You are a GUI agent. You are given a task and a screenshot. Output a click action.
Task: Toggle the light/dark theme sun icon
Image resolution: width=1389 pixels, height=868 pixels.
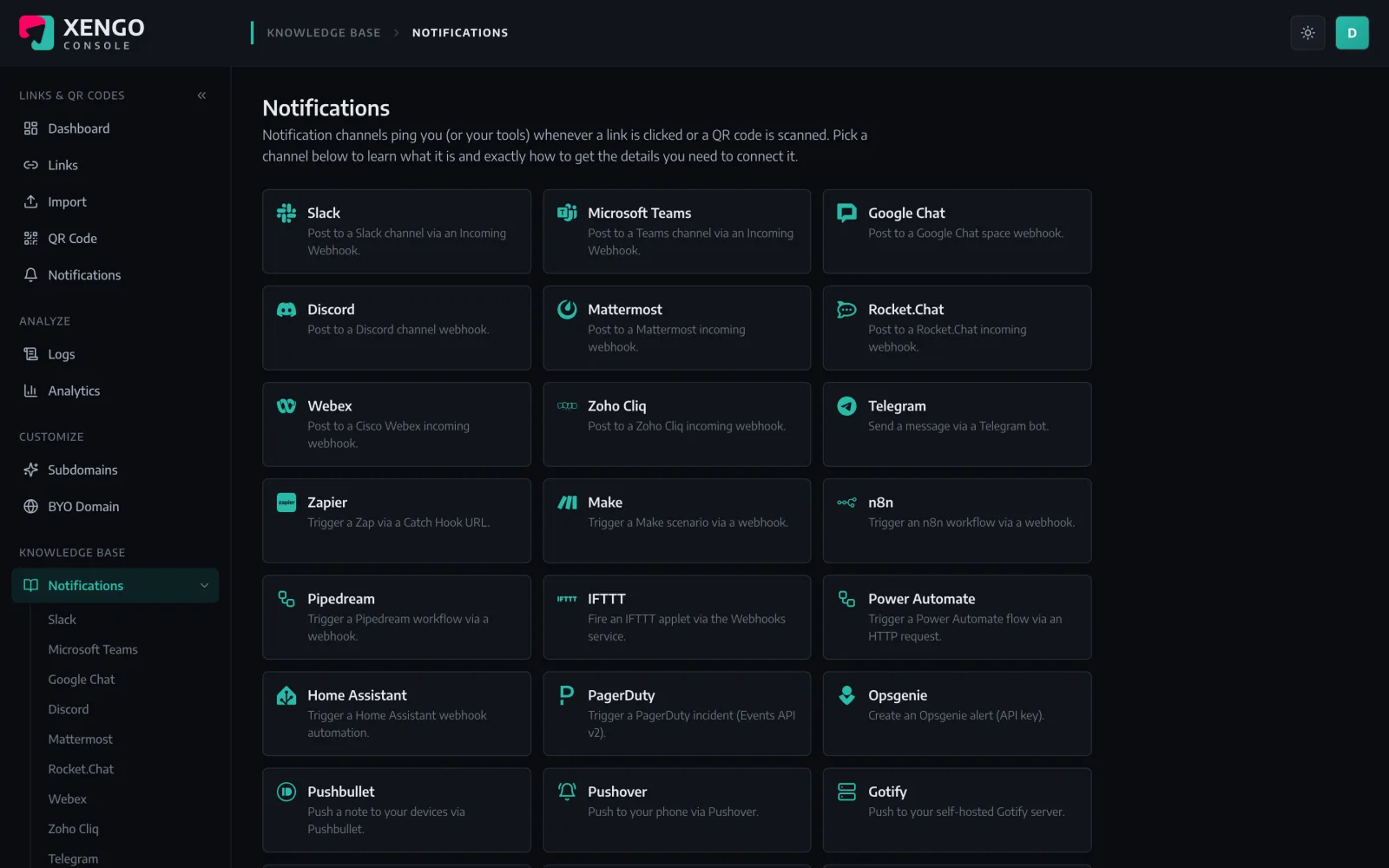[1307, 33]
